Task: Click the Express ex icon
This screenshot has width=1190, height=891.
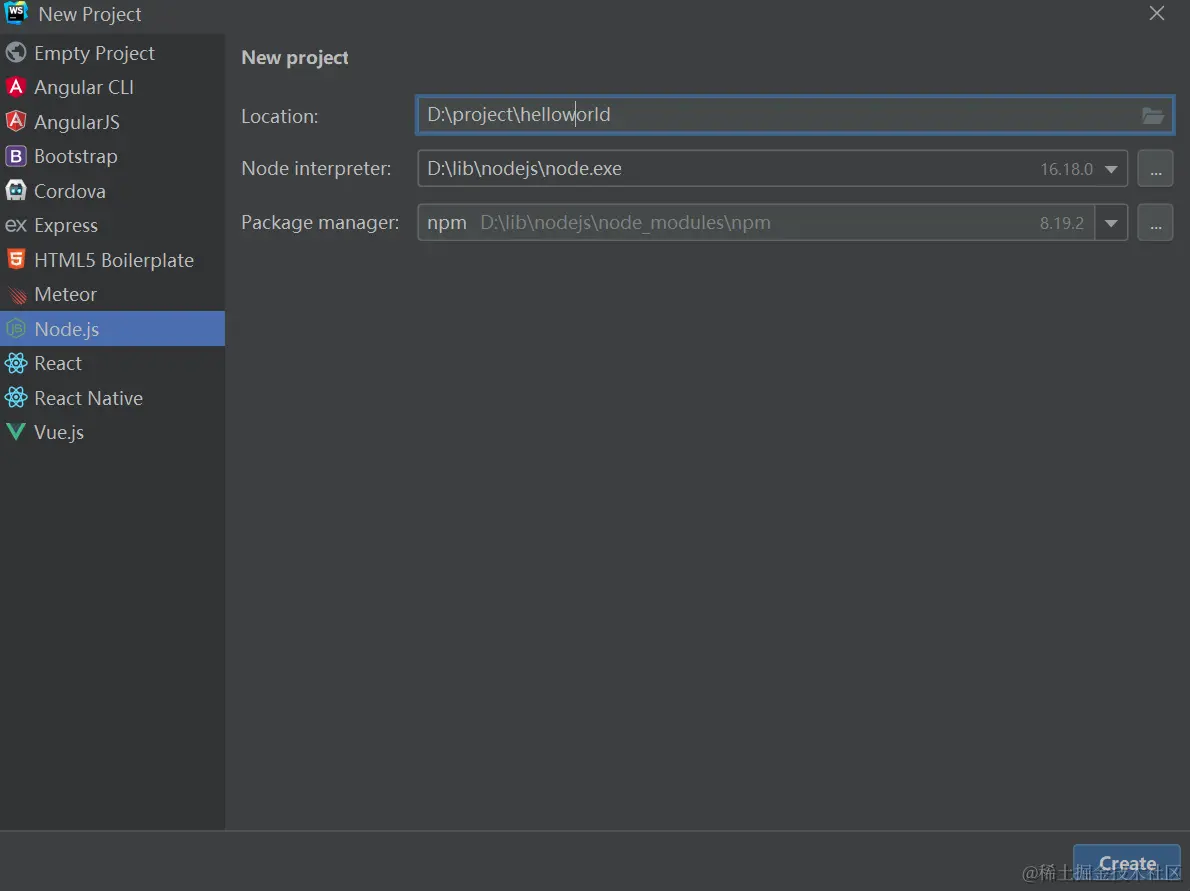Action: pos(16,225)
